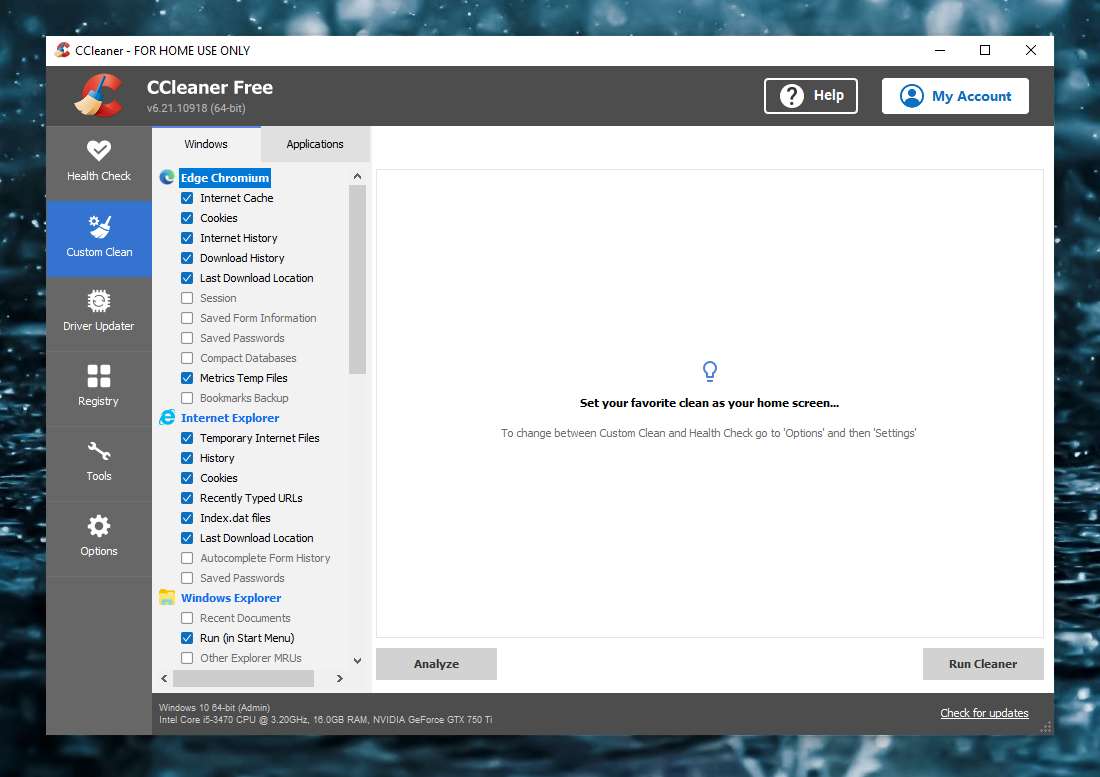Screen dimensions: 1100x777
Task: Click the horizontal scroll left arrow
Action: [x=164, y=678]
